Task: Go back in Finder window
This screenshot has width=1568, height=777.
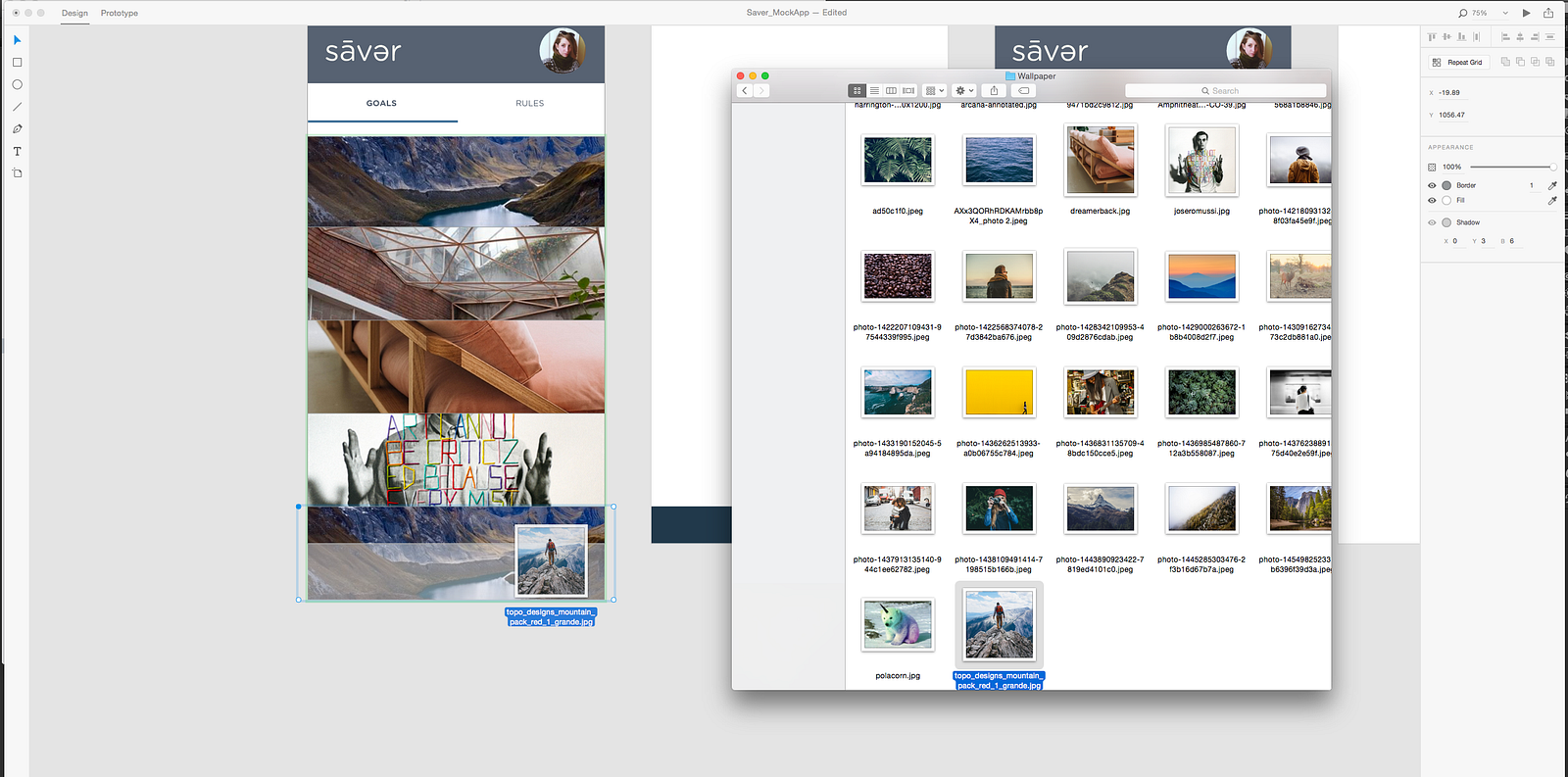Action: coord(745,91)
